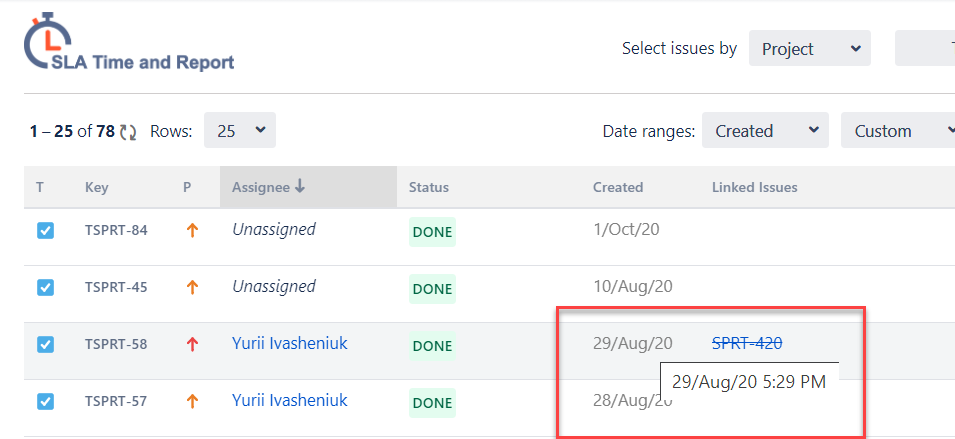Open the Custom date range dropdown
Screen dimensions: 955x439
[x=897, y=131]
